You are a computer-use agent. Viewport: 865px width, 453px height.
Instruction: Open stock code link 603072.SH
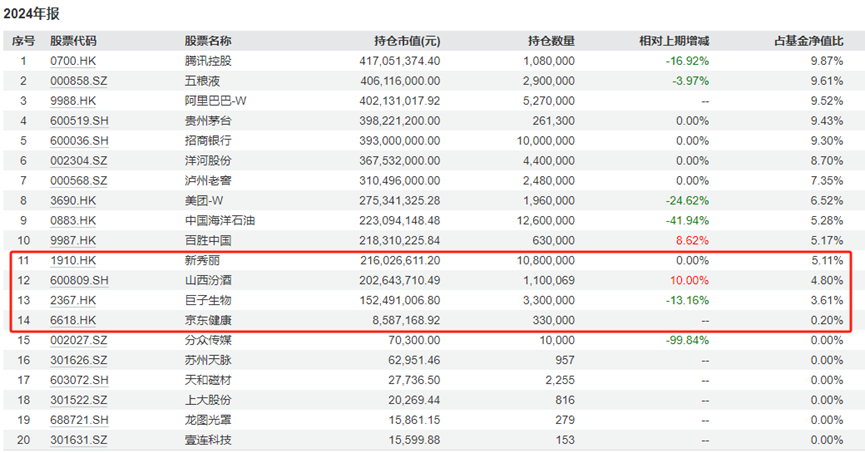click(x=79, y=380)
